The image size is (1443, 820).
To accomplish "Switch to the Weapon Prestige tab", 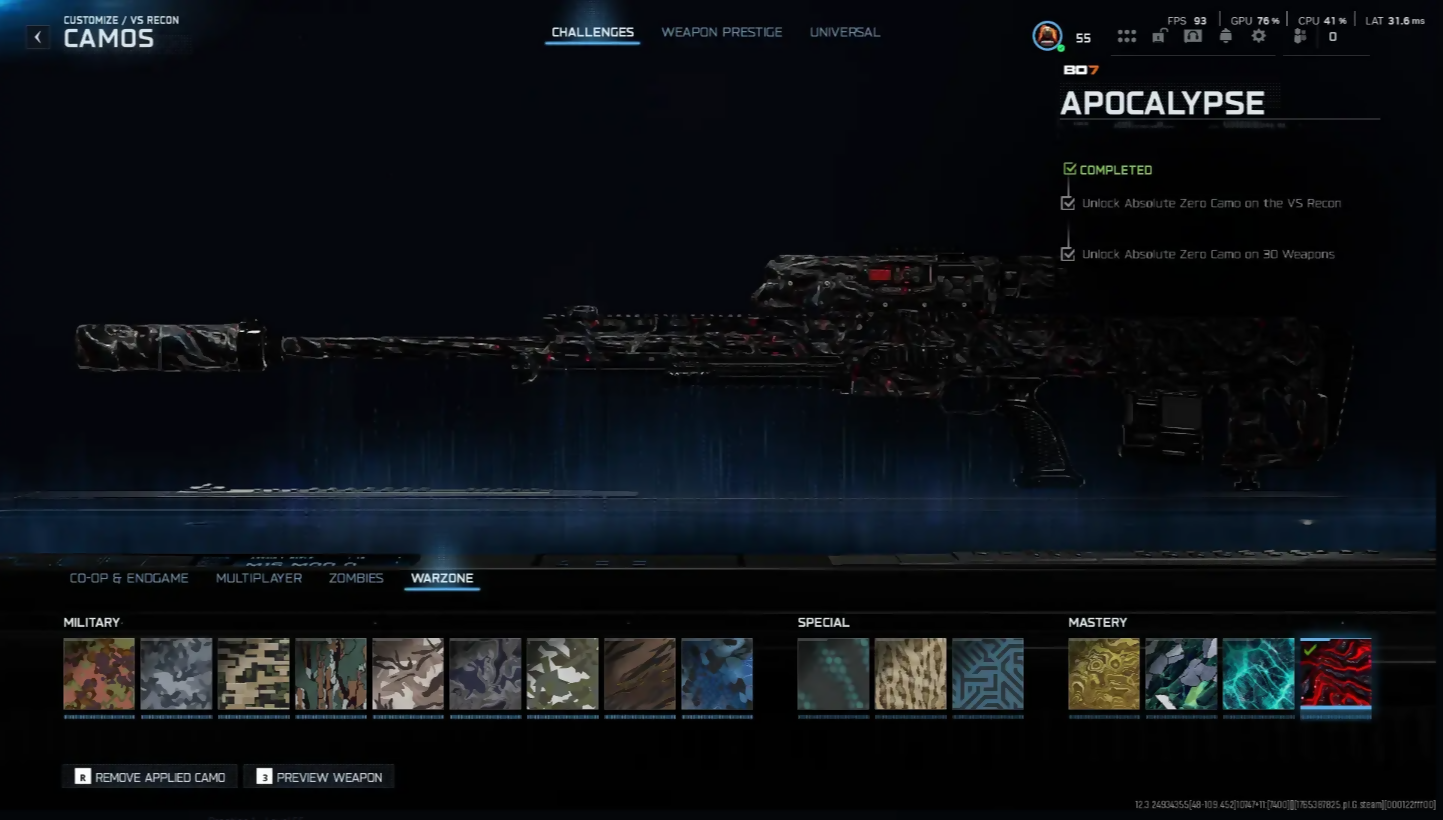I will point(721,32).
